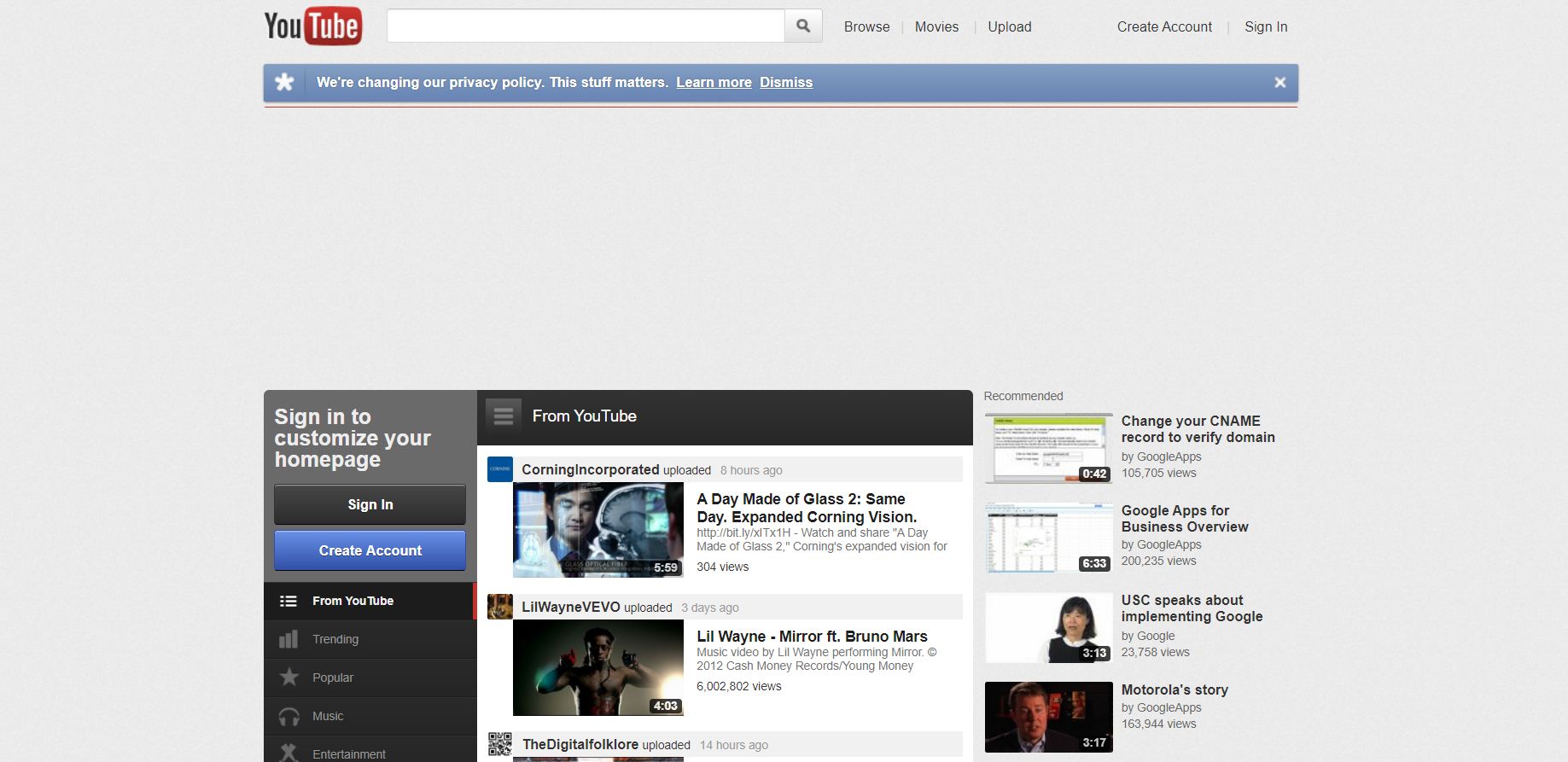1568x762 pixels.
Task: Go to the Upload page
Action: coord(1010,26)
